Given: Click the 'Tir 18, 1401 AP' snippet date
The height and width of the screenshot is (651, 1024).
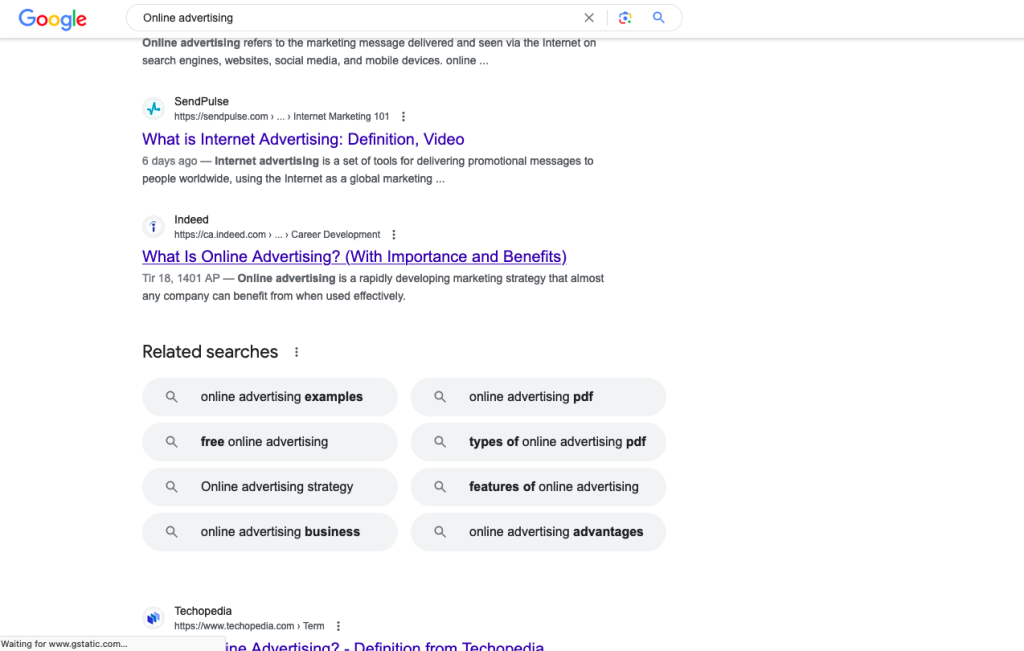Looking at the screenshot, I should [181, 278].
